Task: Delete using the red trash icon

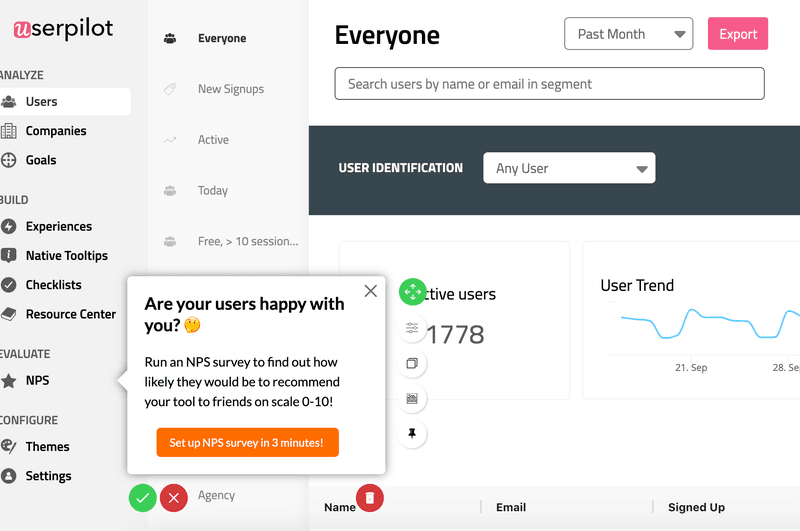Action: pos(370,498)
